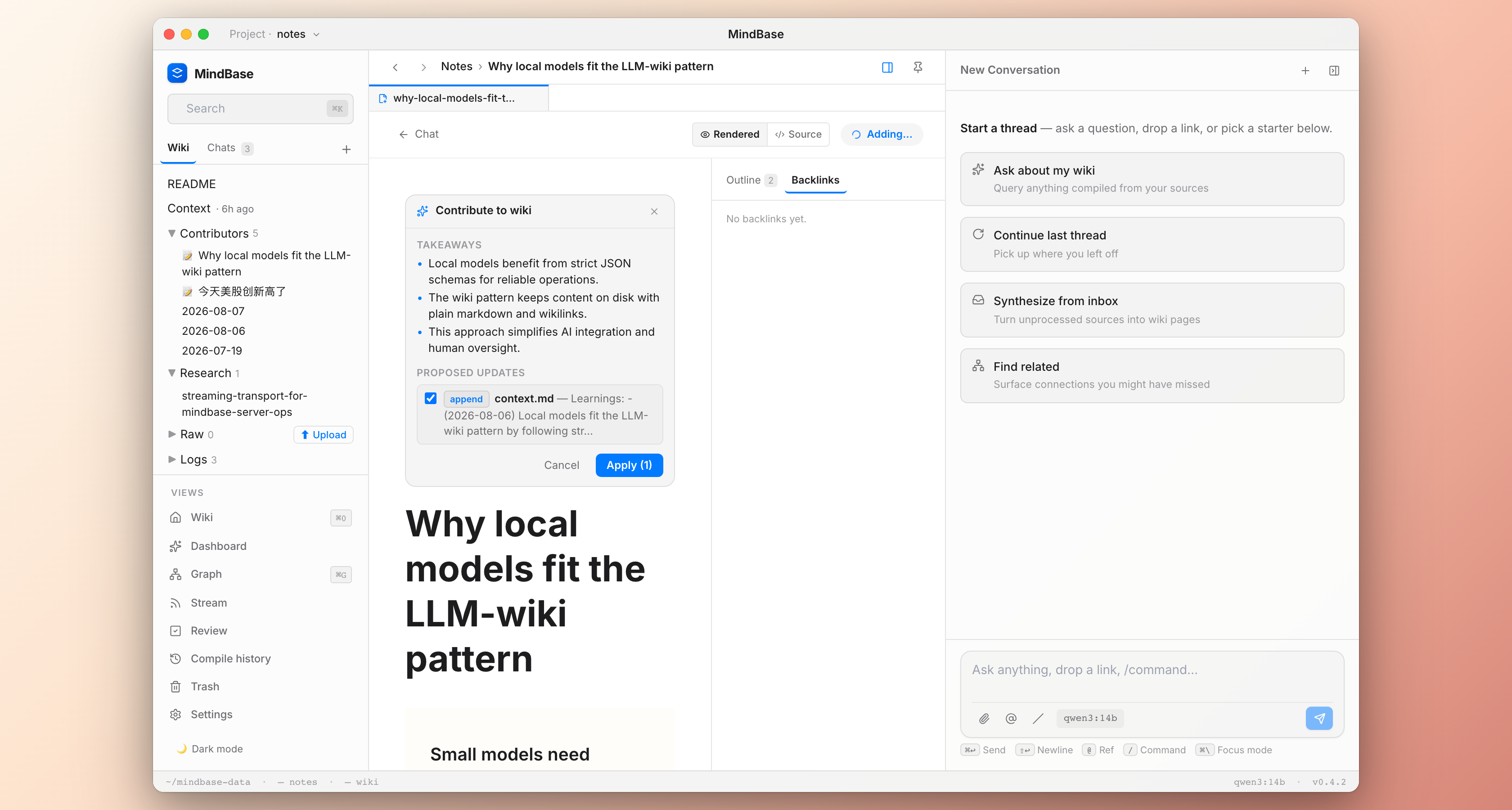Open streaming-transport-for-mindbase-server-ops note
The image size is (1512, 810).
click(244, 405)
